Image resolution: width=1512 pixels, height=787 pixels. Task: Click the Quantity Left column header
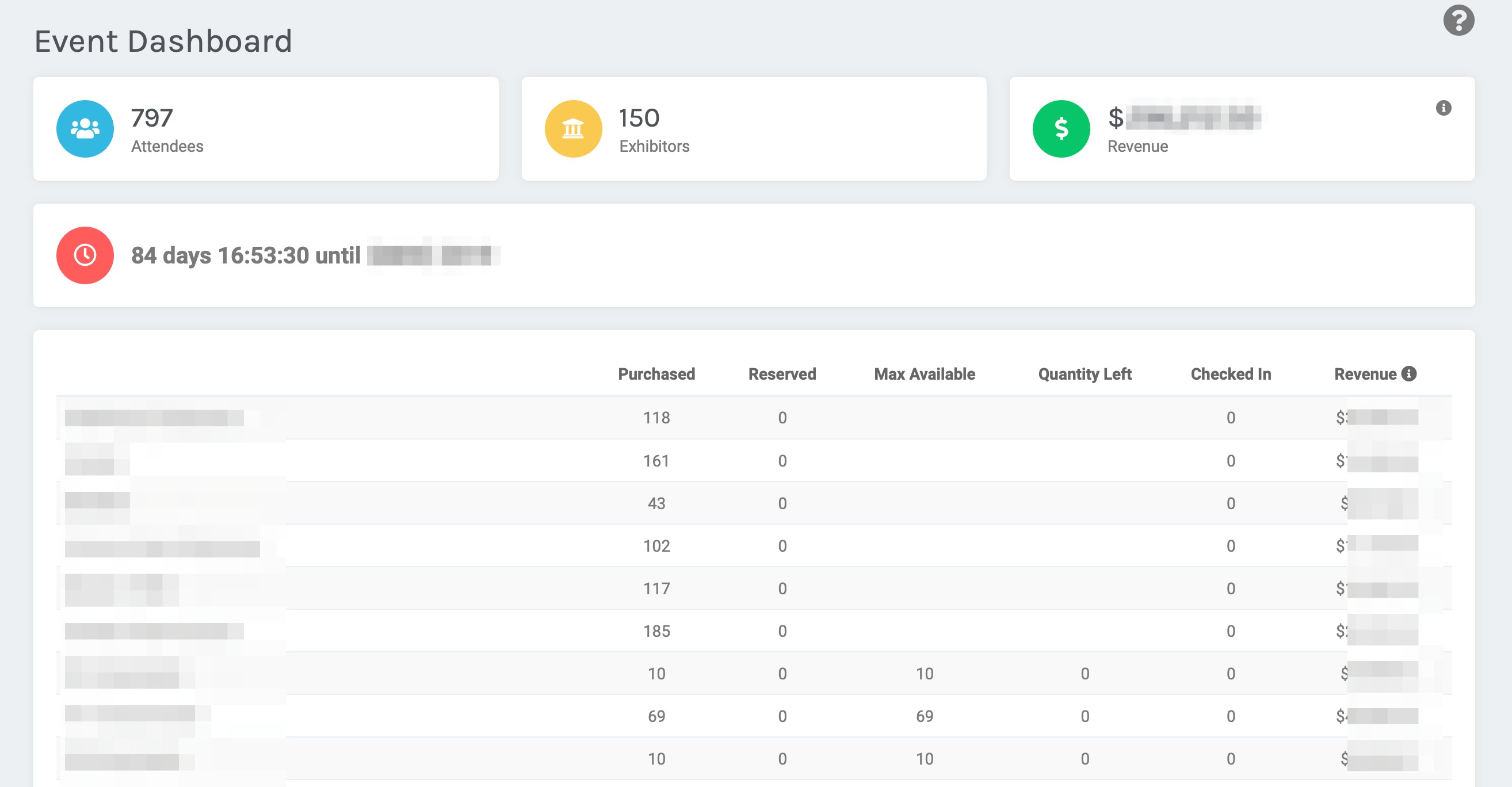(x=1084, y=374)
